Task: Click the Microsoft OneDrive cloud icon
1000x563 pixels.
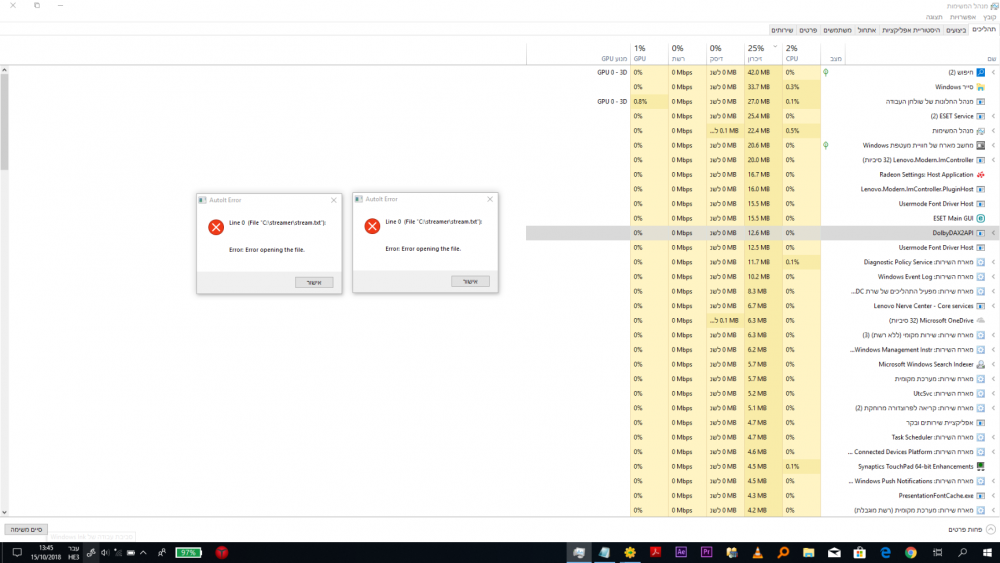Action: coord(980,321)
